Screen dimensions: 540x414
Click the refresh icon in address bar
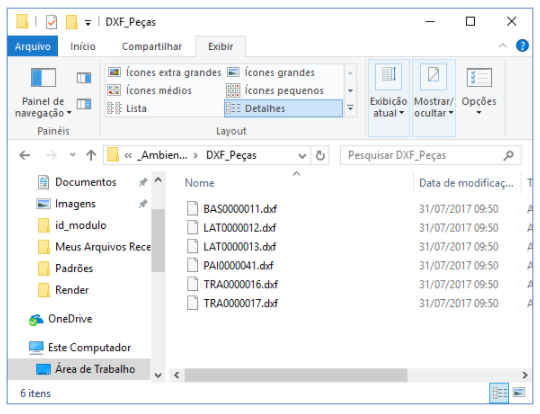click(x=320, y=156)
